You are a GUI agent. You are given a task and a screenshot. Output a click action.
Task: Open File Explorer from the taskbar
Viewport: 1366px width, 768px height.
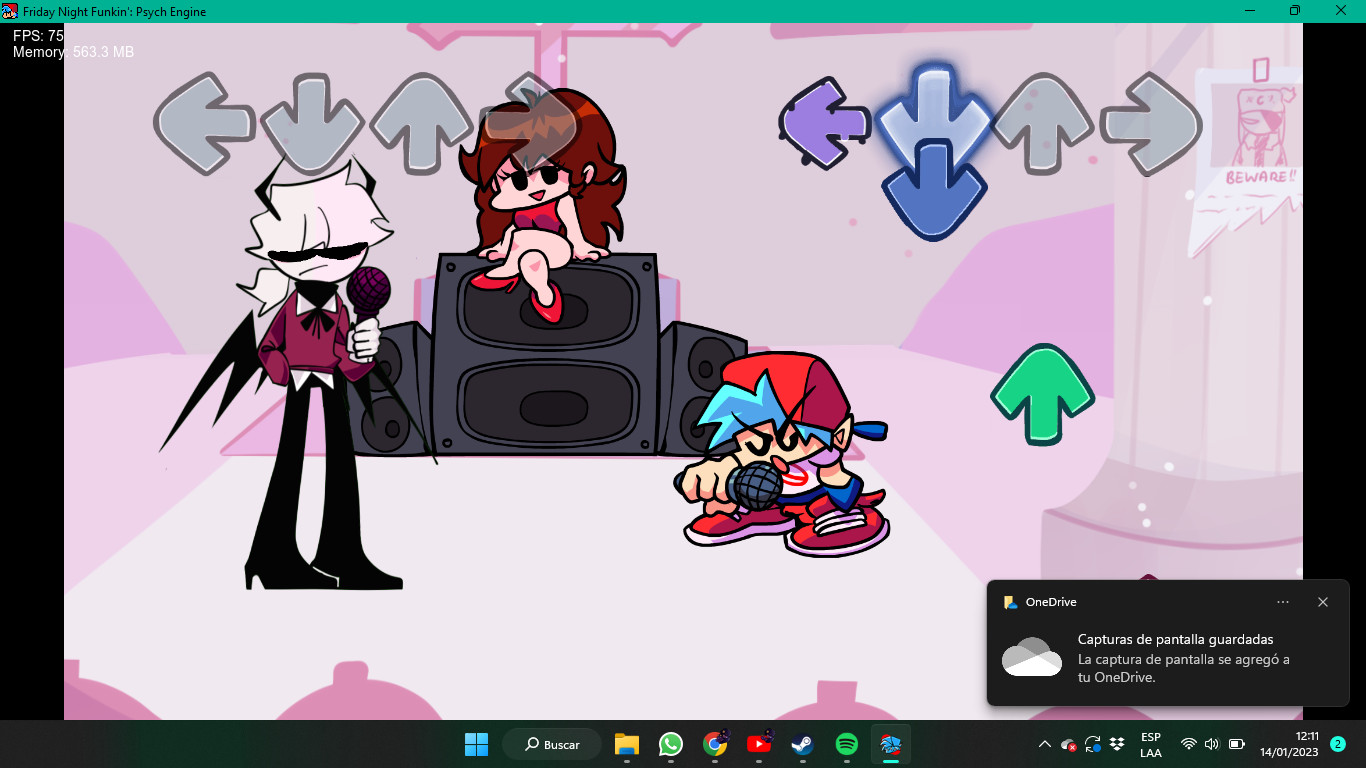click(626, 744)
